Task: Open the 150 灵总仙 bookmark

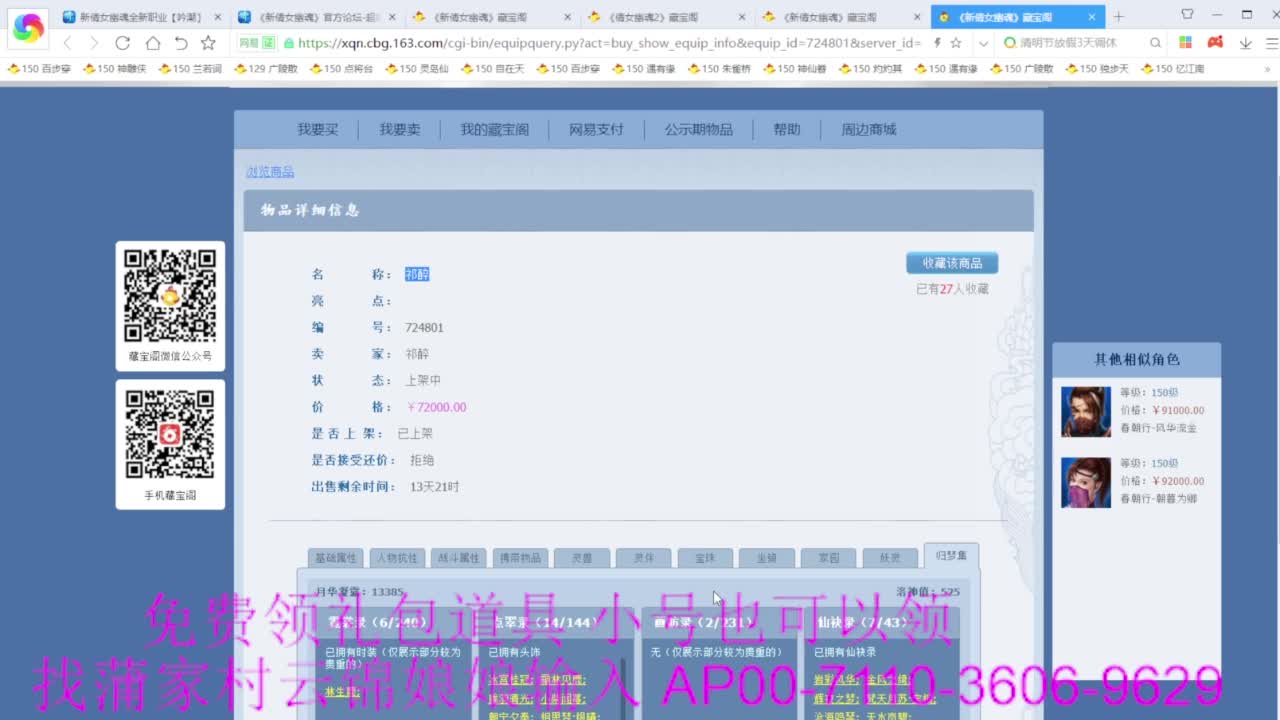Action: (418, 69)
